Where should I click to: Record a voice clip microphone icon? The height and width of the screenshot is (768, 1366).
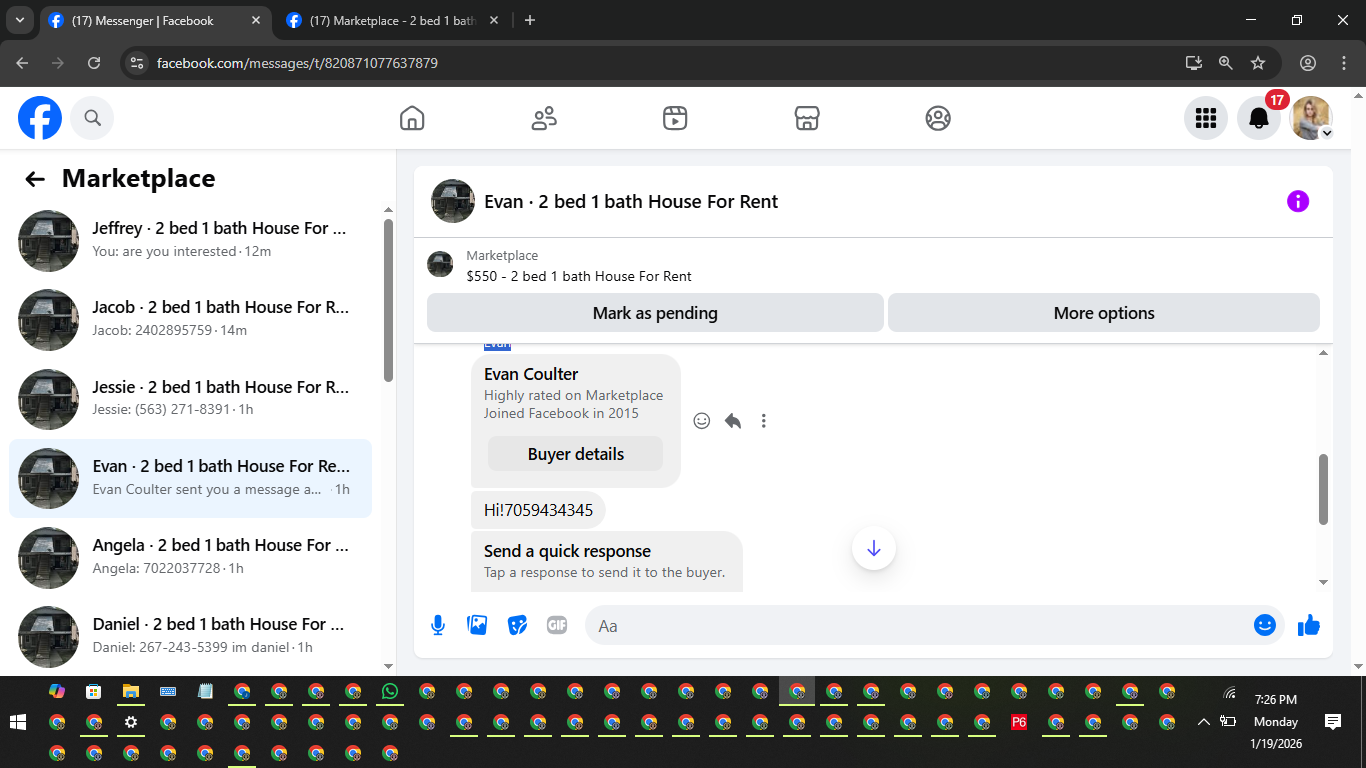438,626
